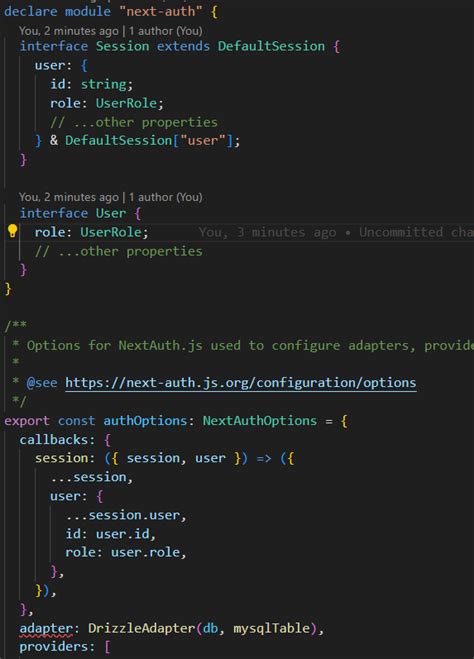Viewport: 474px width, 659px height.
Task: Click 'UserRole' on Session's role line
Action: point(126,103)
